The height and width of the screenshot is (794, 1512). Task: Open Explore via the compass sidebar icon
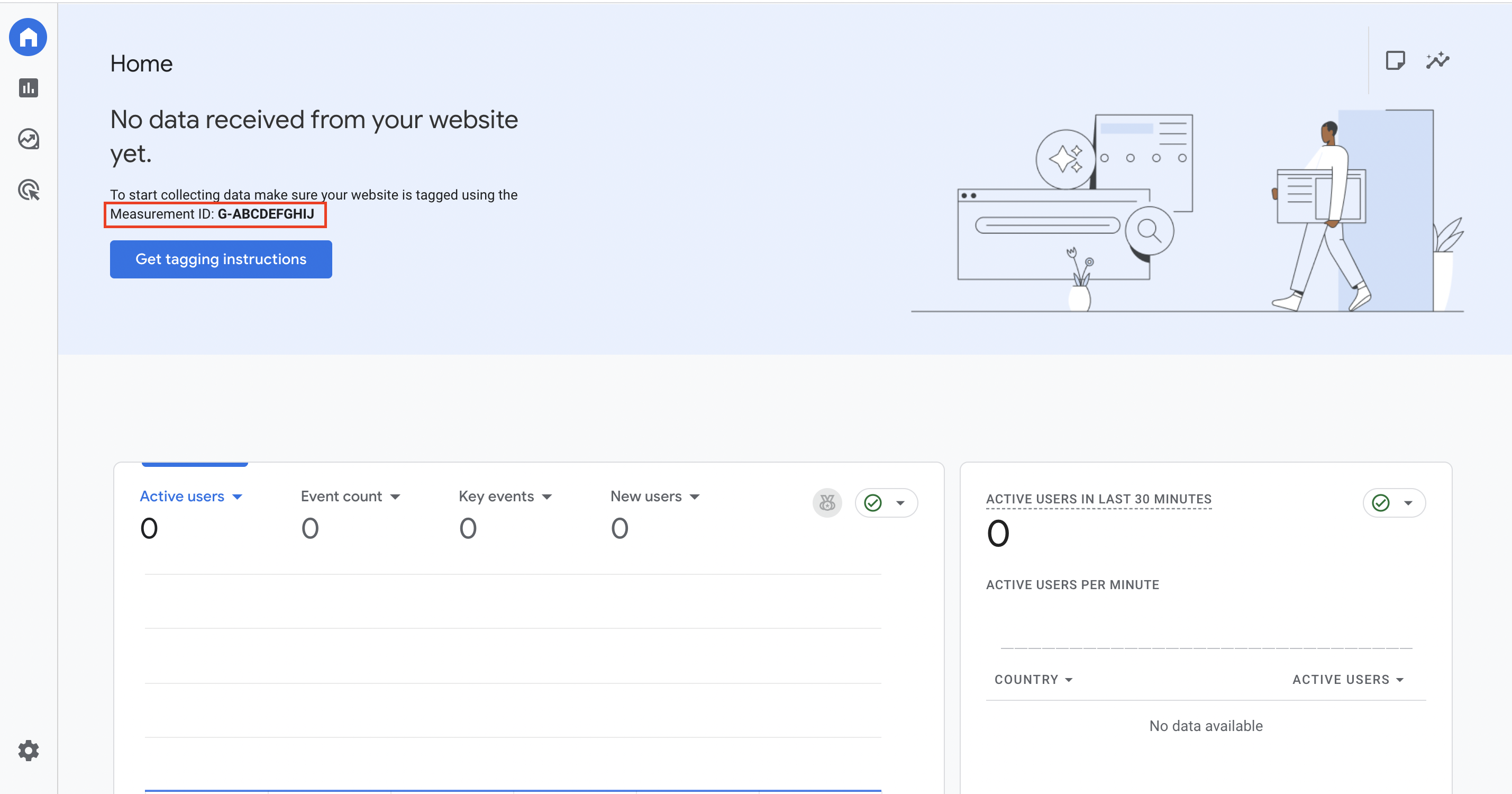[x=28, y=139]
